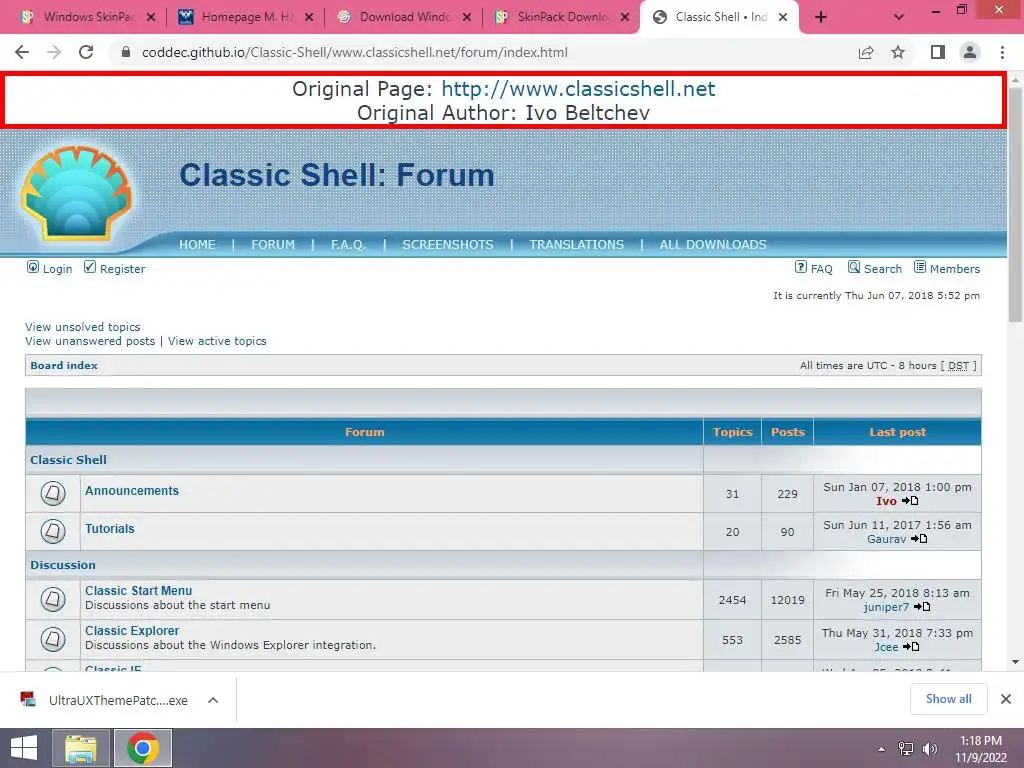Image resolution: width=1024 pixels, height=768 pixels.
Task: Bookmark this page with the star icon
Action: point(898,52)
